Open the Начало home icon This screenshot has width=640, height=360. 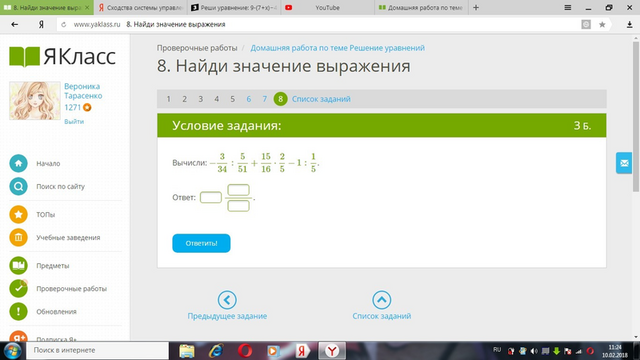[18, 163]
